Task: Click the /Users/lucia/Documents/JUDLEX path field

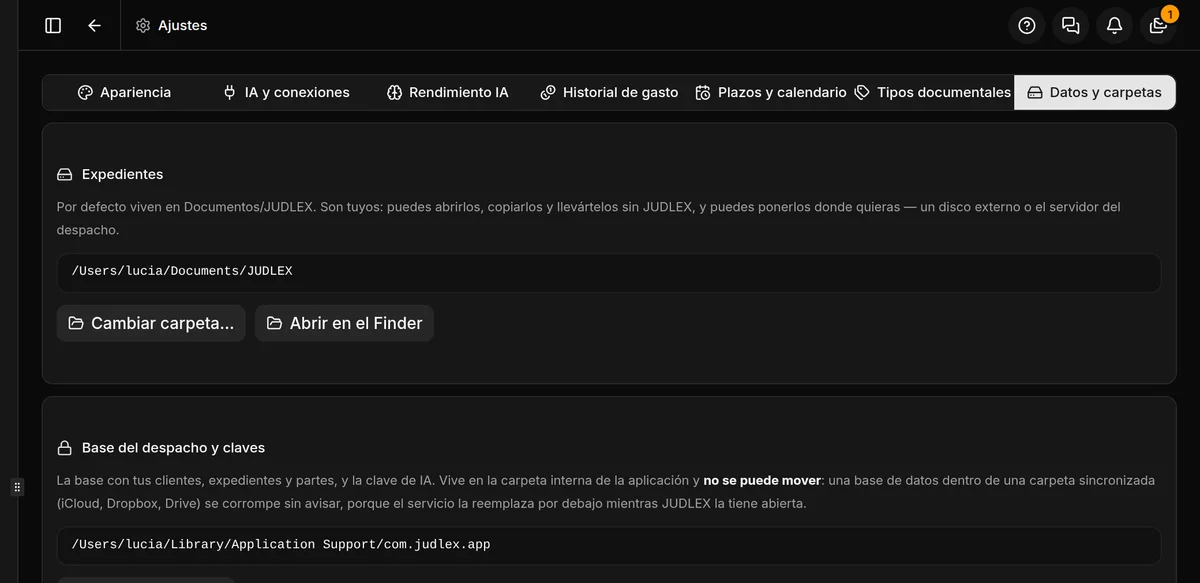Action: coord(609,272)
